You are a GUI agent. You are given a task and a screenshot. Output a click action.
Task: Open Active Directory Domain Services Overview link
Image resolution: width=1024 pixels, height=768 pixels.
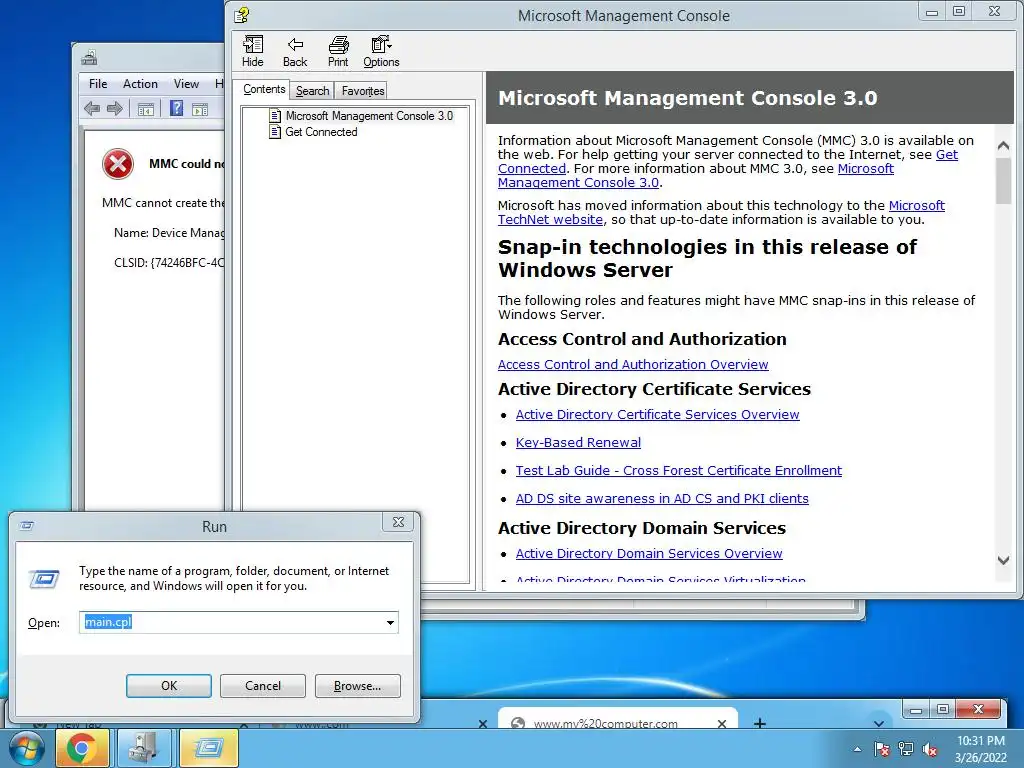coord(648,554)
